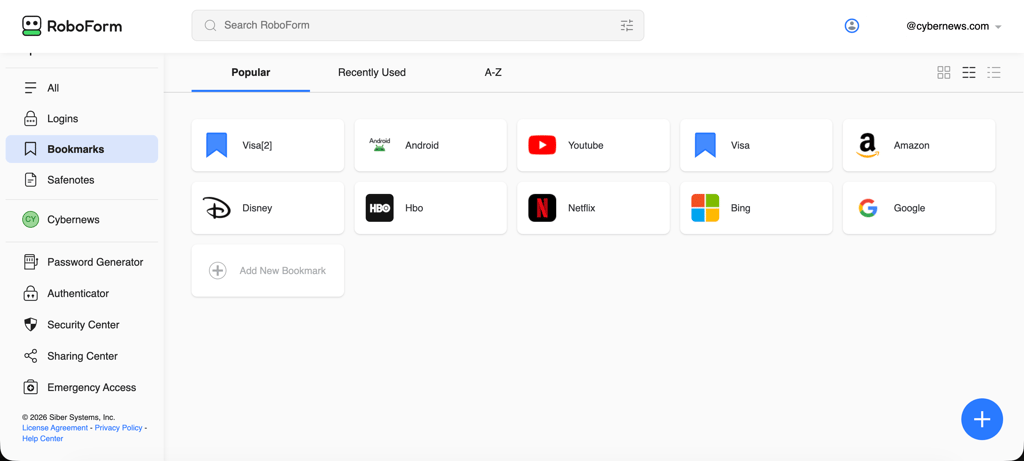Click the Sharing Center label text
This screenshot has height=461, width=1024.
(82, 356)
